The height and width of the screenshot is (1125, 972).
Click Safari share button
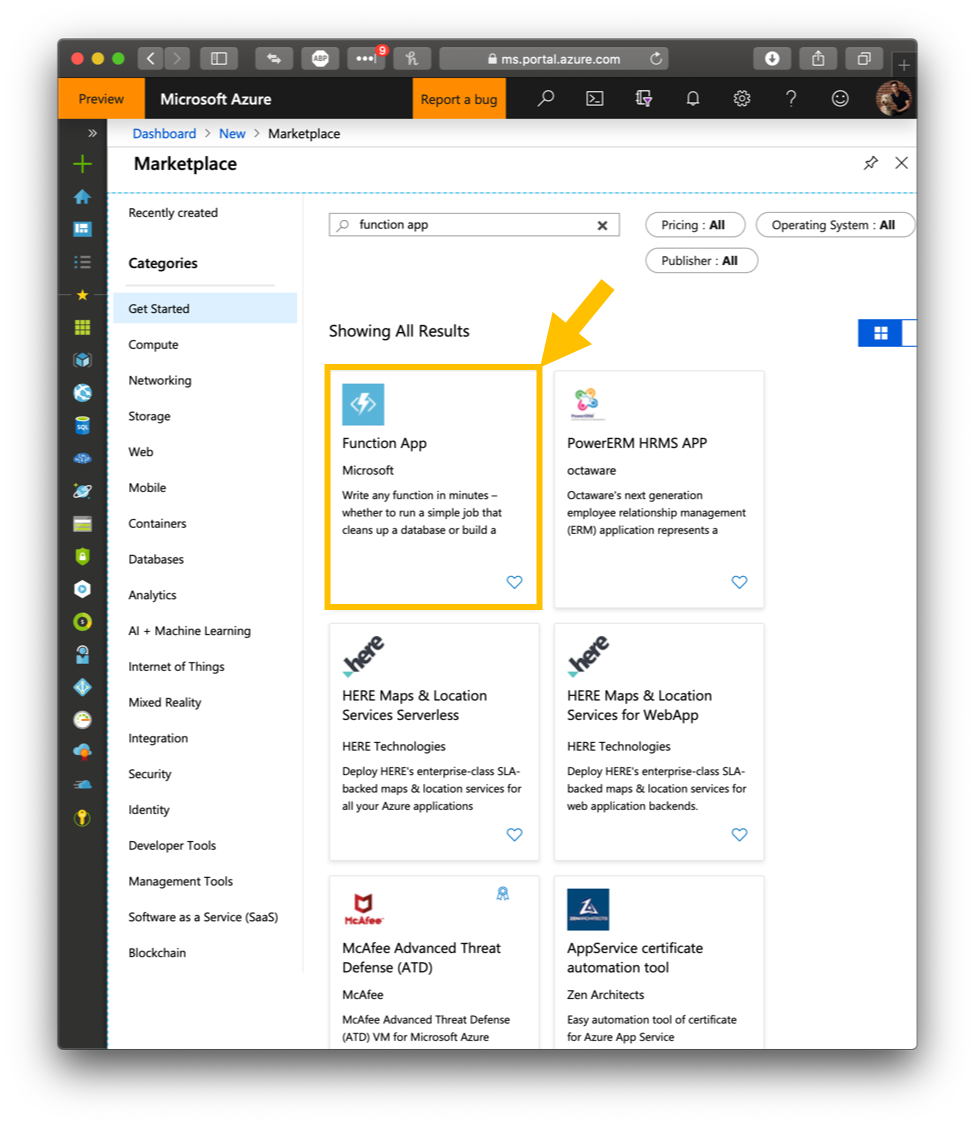coord(818,59)
